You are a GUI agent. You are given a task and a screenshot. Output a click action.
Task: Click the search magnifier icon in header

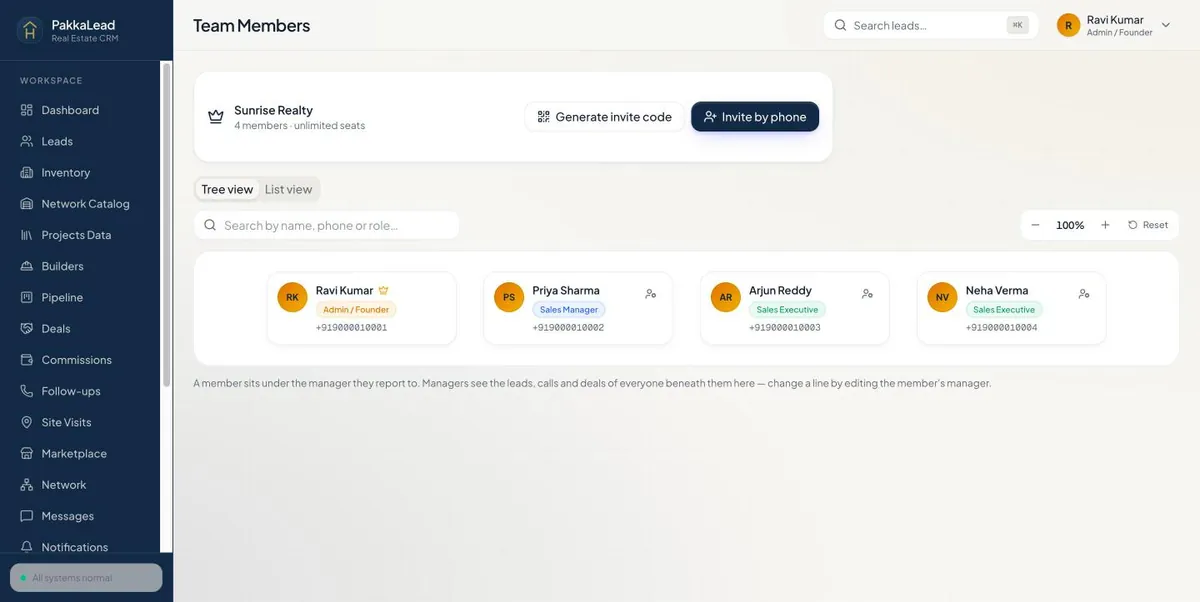coord(840,25)
